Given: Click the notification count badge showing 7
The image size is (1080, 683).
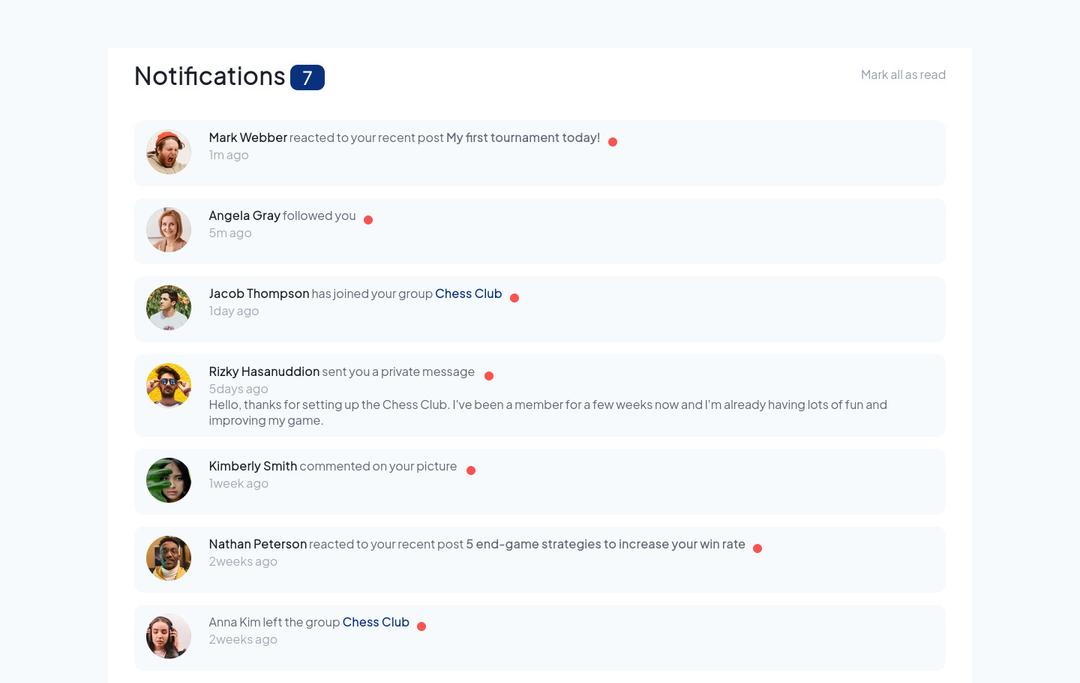Looking at the screenshot, I should click(x=308, y=77).
